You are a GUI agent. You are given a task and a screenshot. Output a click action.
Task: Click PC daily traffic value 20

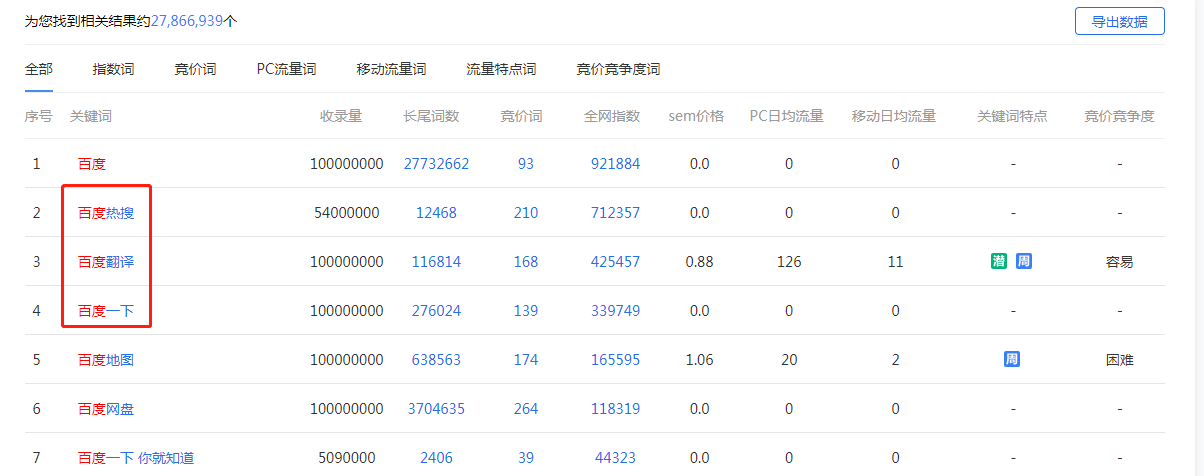coord(789,360)
